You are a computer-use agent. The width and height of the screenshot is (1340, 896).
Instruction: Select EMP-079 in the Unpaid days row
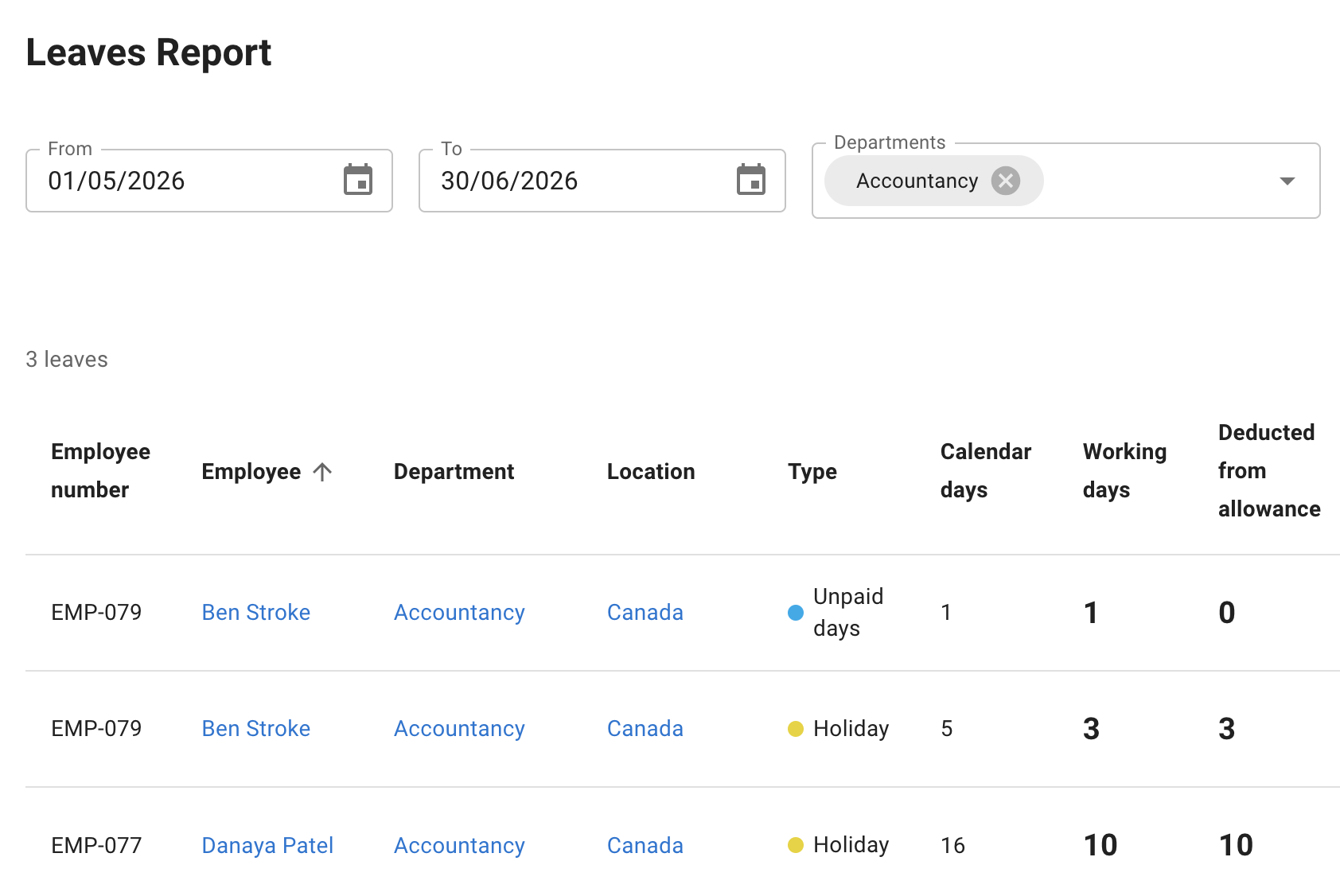tap(96, 612)
